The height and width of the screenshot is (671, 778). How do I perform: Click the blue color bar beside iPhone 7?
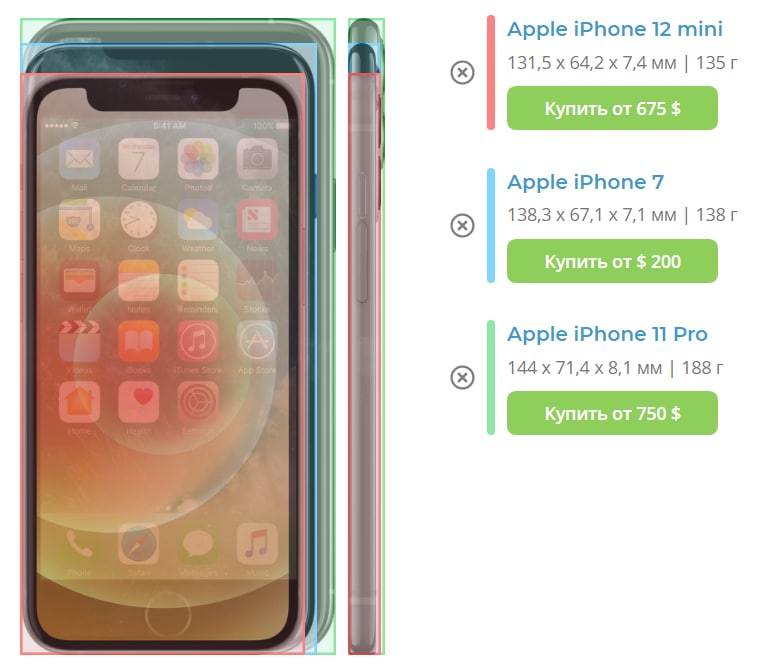[491, 225]
